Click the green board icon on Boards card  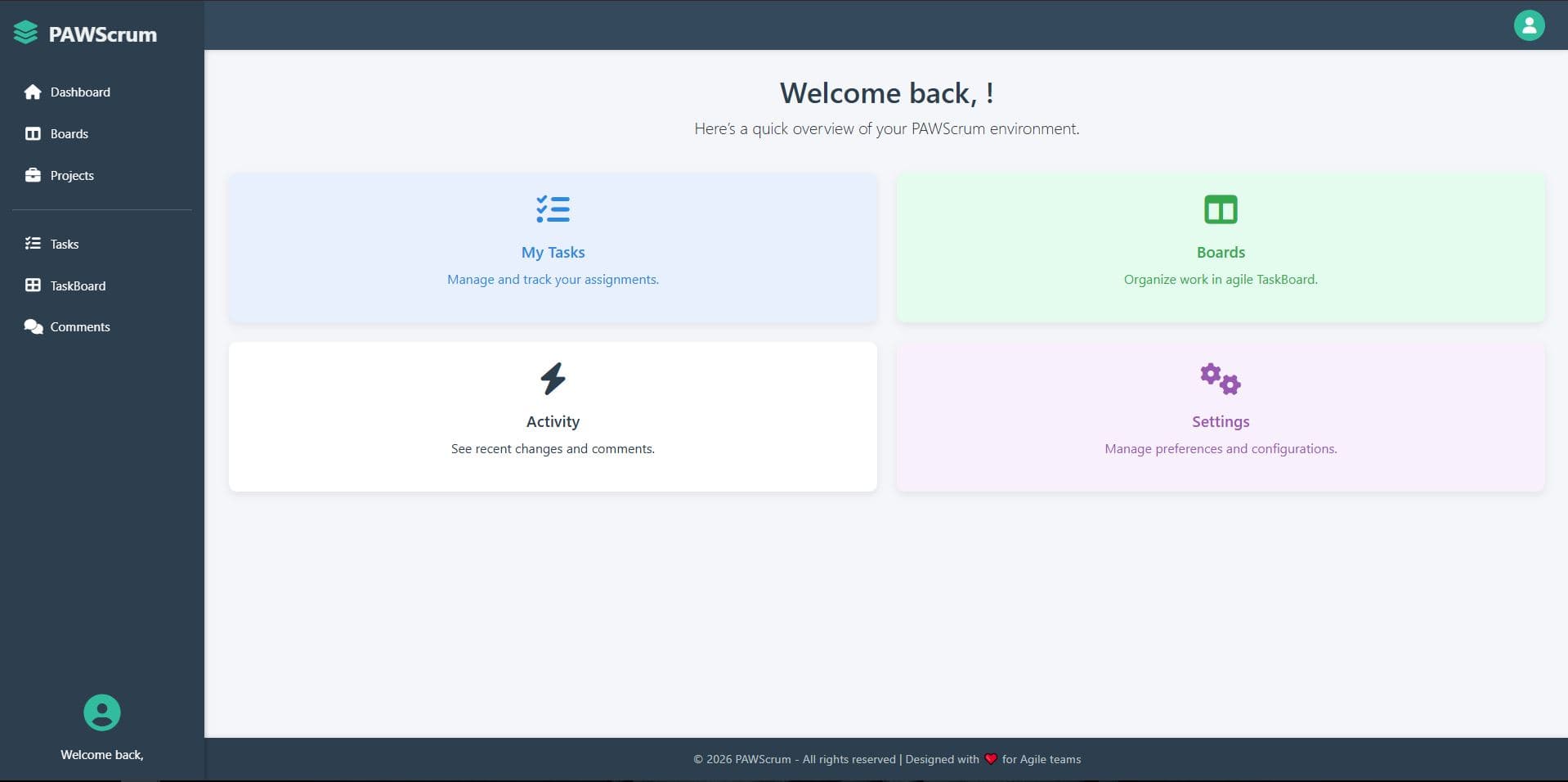tap(1220, 209)
